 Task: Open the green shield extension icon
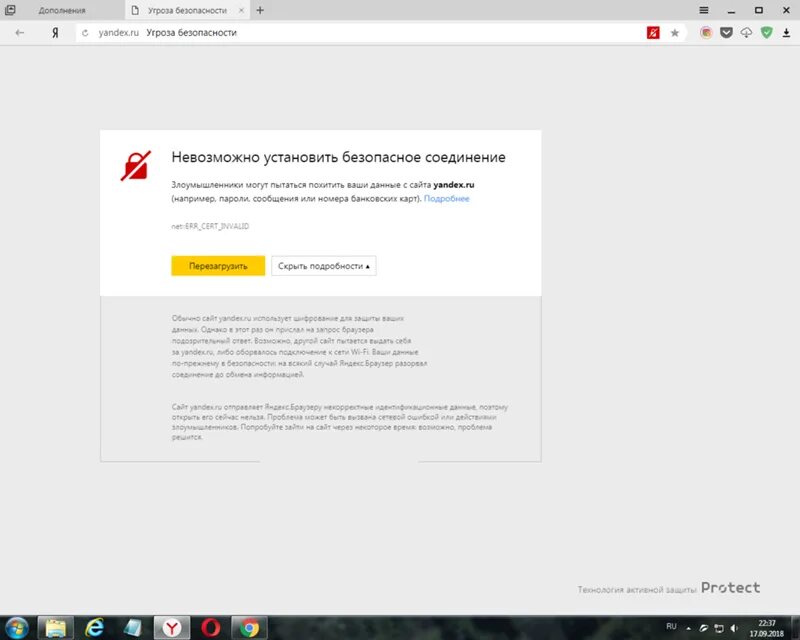coord(766,33)
